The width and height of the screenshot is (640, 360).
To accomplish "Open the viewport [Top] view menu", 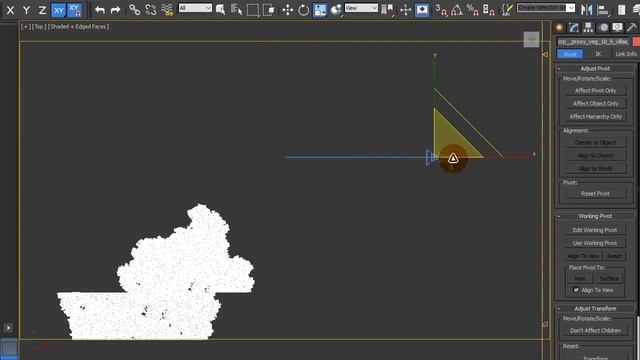I will [x=39, y=27].
